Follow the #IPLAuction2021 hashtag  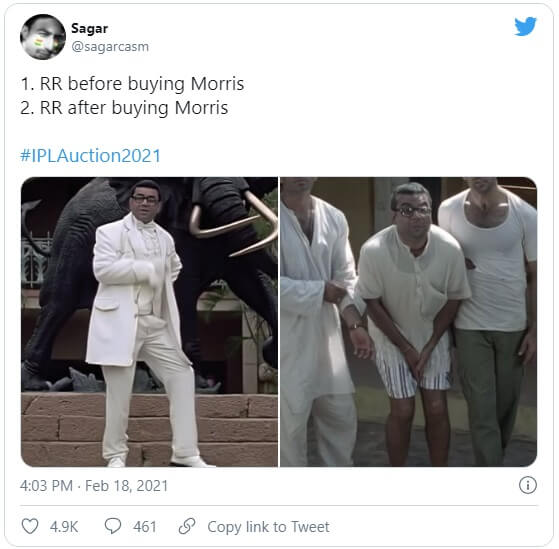click(x=91, y=156)
